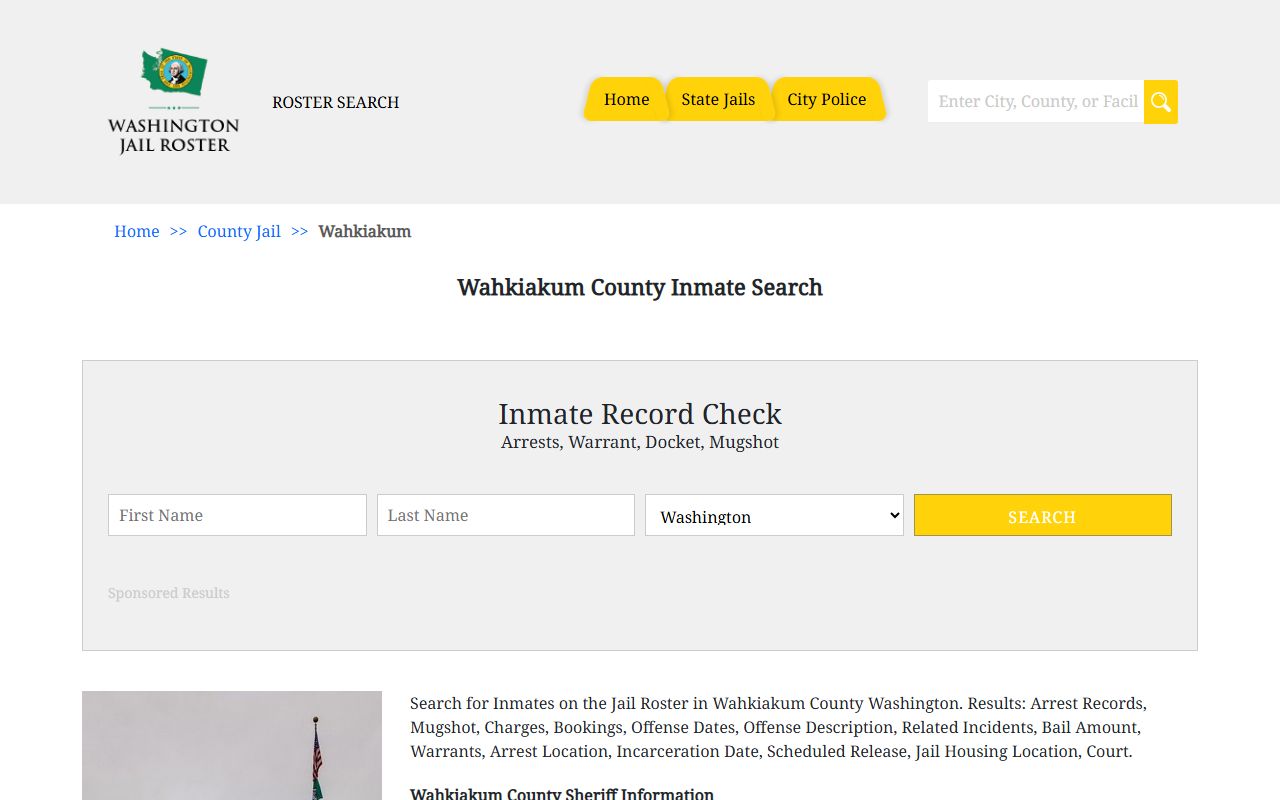Focus the City, County, or Facility search box
The height and width of the screenshot is (800, 1280).
1036,101
